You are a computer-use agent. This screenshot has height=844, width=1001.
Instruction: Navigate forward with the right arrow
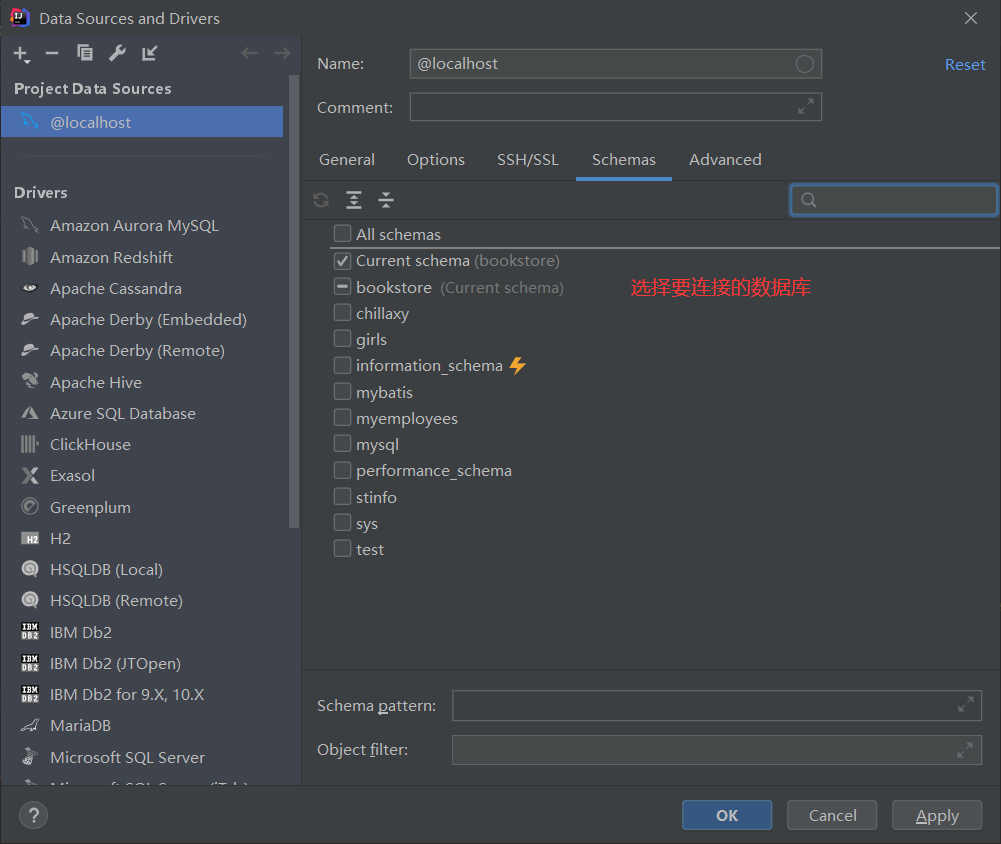282,53
